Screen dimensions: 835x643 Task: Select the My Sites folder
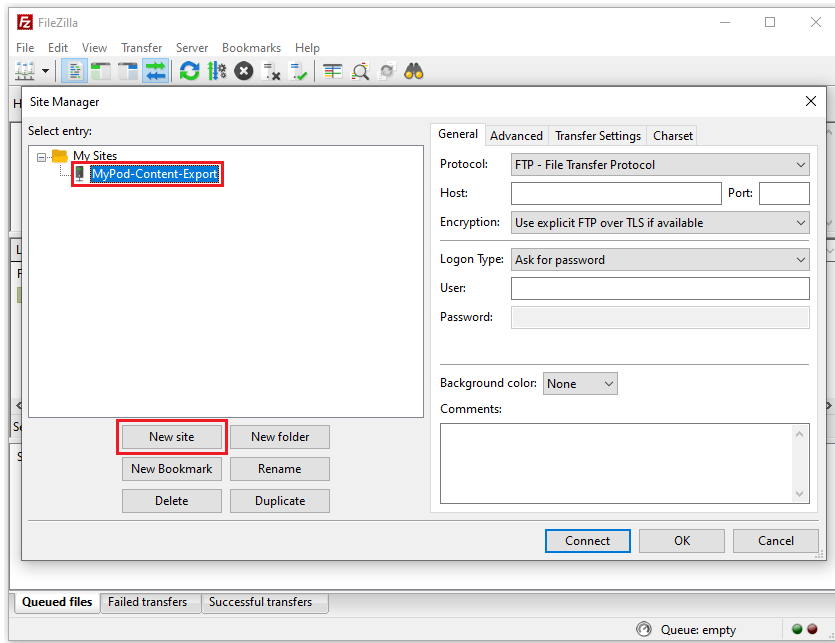[x=95, y=156]
